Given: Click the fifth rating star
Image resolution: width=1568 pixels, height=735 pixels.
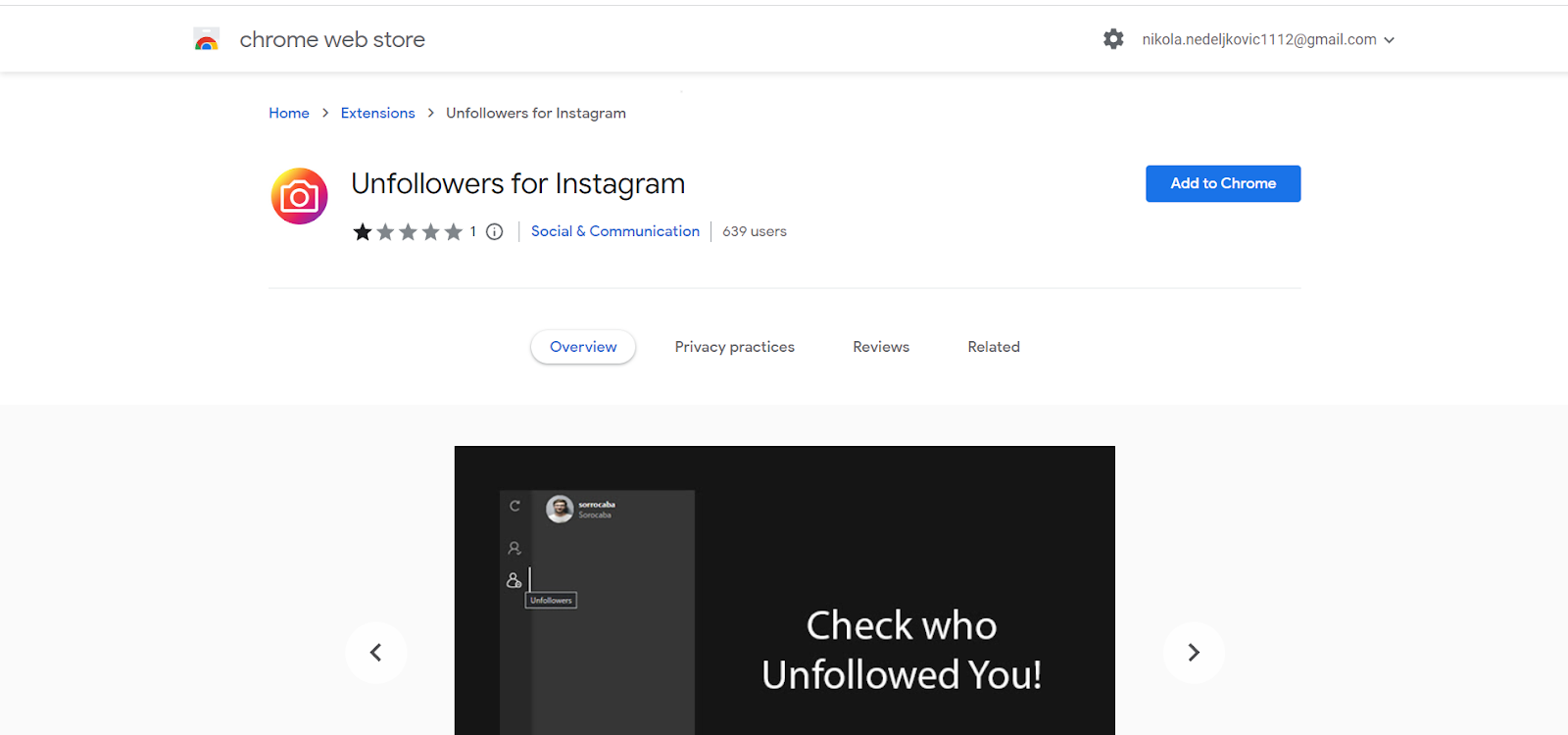Looking at the screenshot, I should 454,232.
